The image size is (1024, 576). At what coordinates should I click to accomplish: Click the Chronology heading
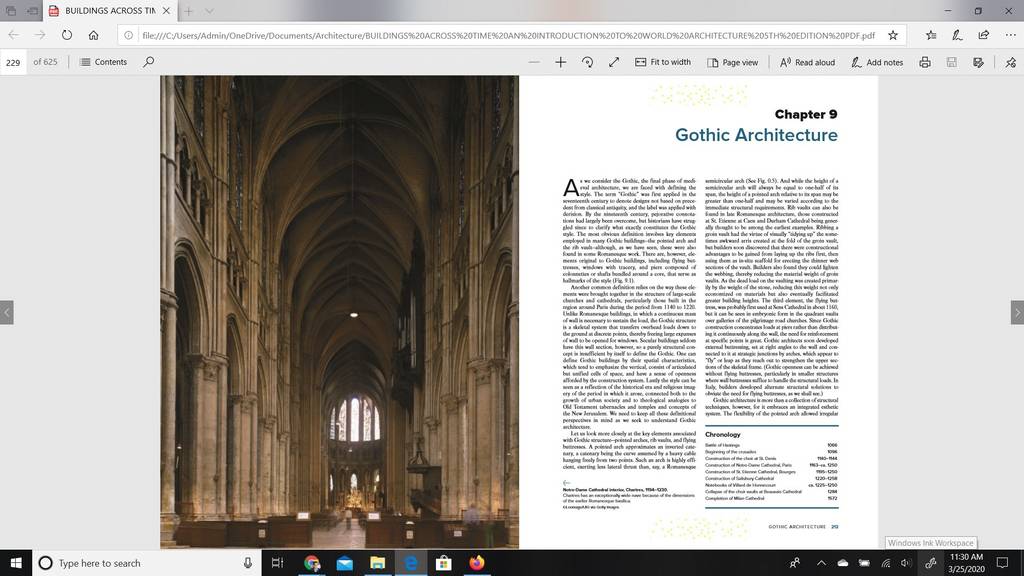pyautogui.click(x=722, y=434)
